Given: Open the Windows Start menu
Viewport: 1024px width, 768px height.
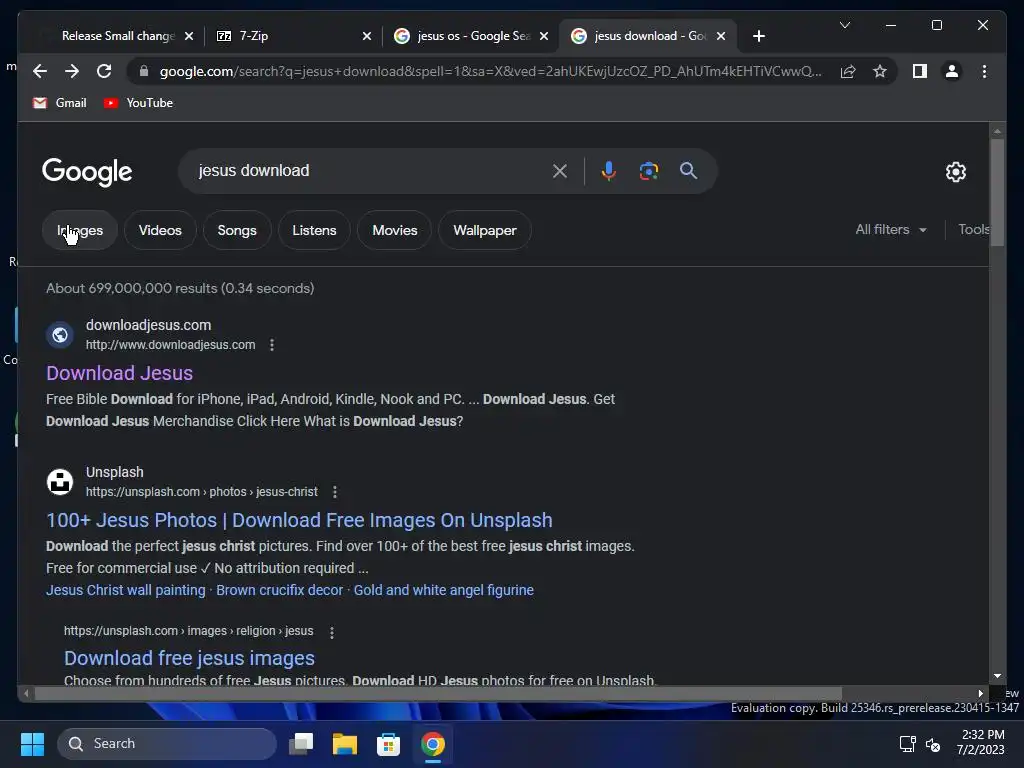Looking at the screenshot, I should (x=32, y=744).
